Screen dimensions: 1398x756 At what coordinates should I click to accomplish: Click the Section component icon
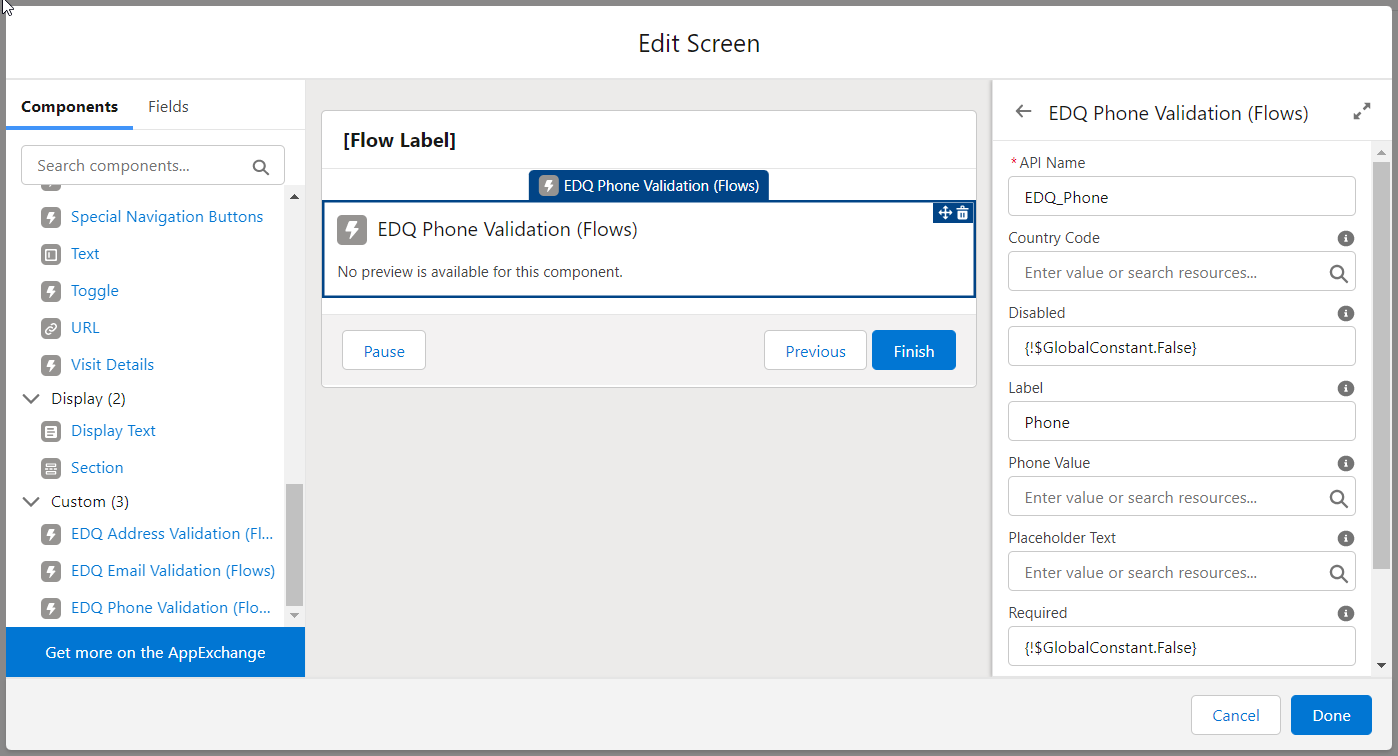click(x=51, y=467)
